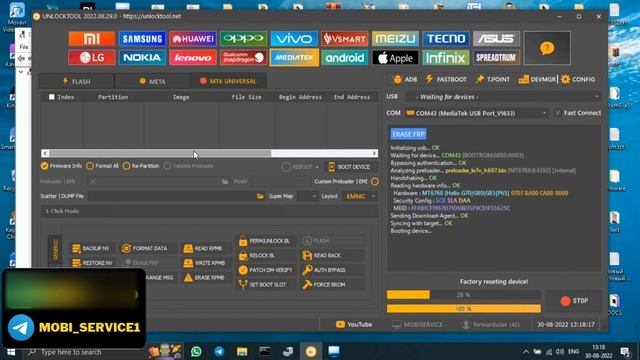Image resolution: width=640 pixels, height=360 pixels.
Task: Select the Tecno brand icon
Action: 446,39
